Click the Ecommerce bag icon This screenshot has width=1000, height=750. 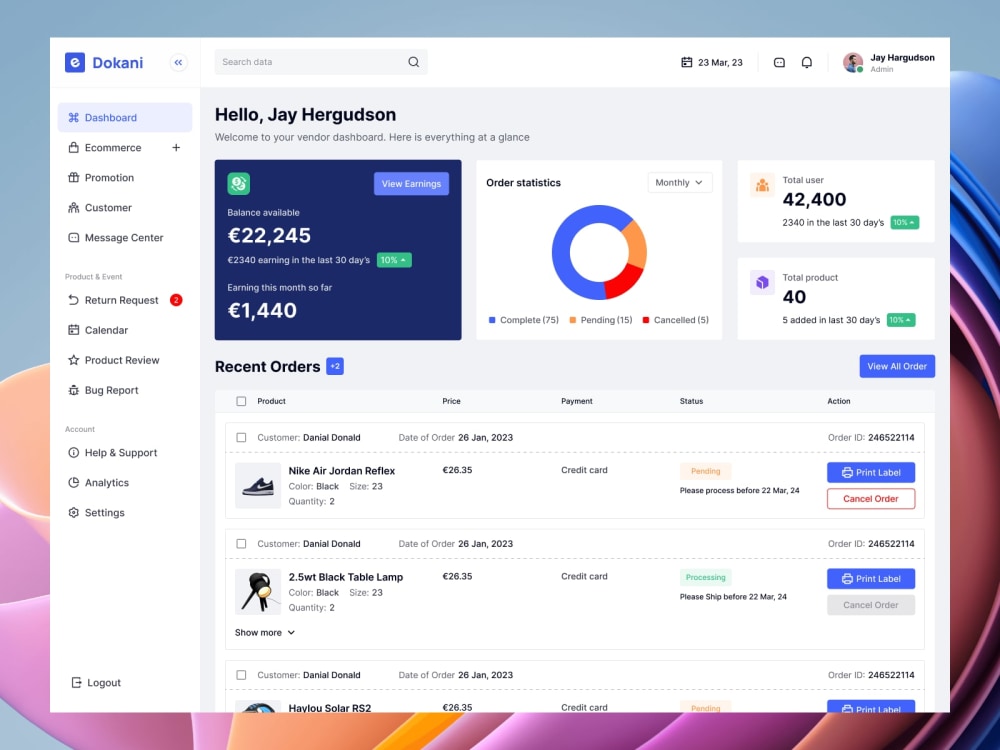(x=73, y=147)
